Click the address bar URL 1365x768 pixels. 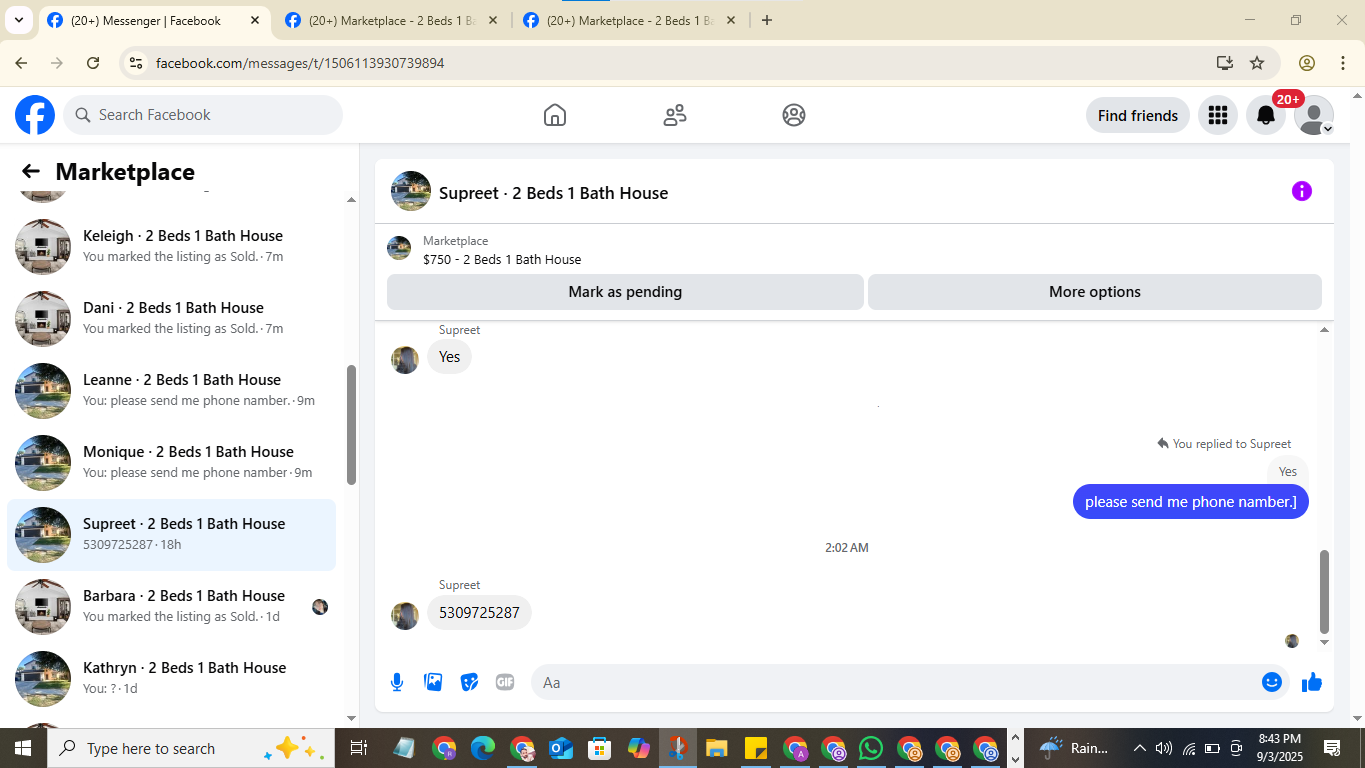click(x=300, y=63)
